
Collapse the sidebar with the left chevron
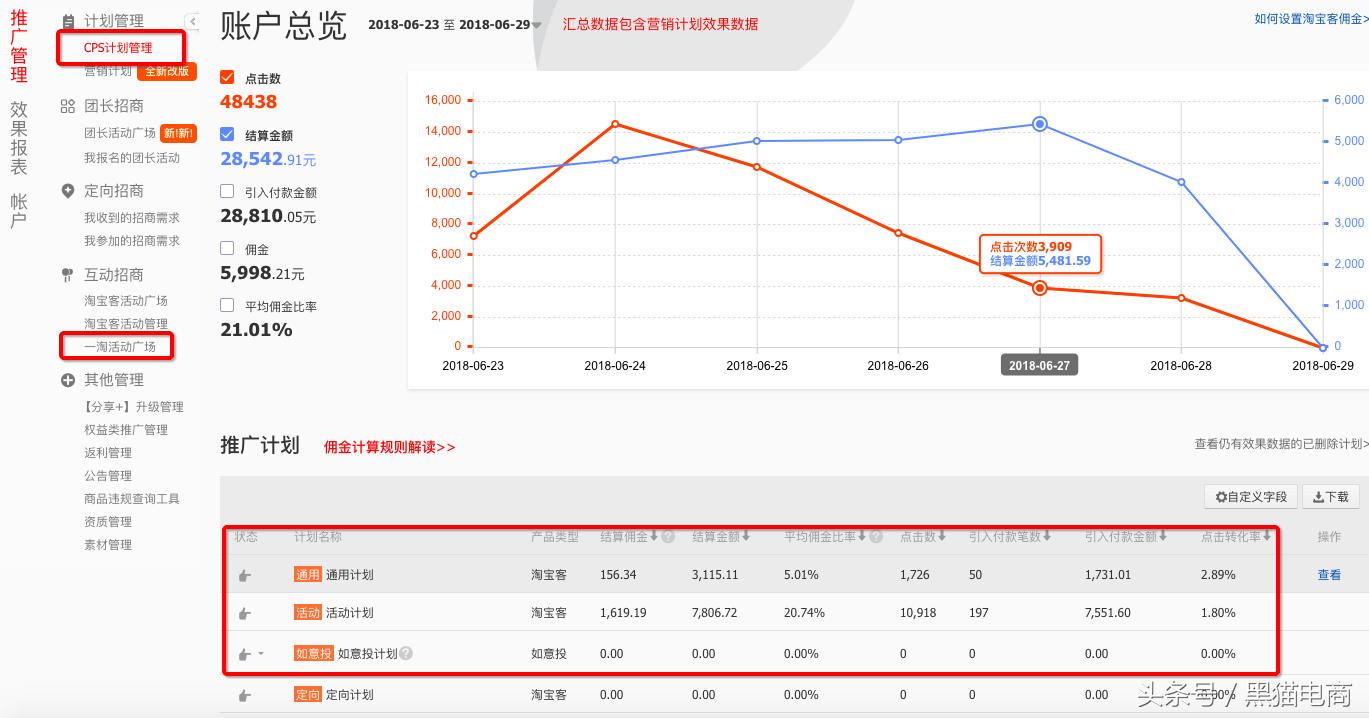pyautogui.click(x=192, y=19)
